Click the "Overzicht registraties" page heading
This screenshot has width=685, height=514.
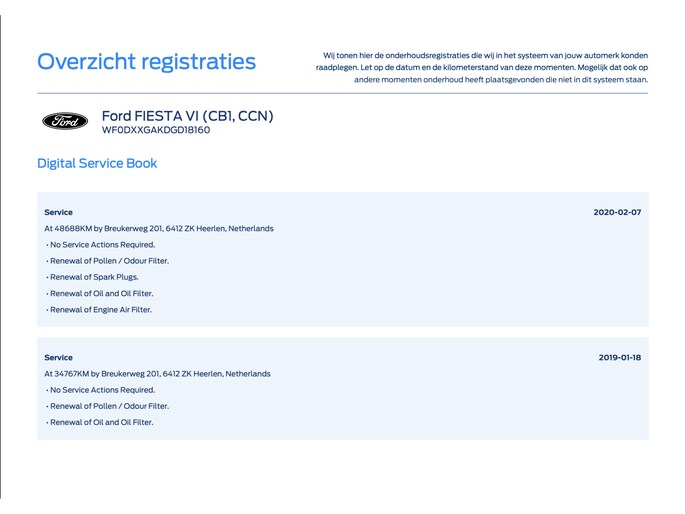(x=146, y=62)
